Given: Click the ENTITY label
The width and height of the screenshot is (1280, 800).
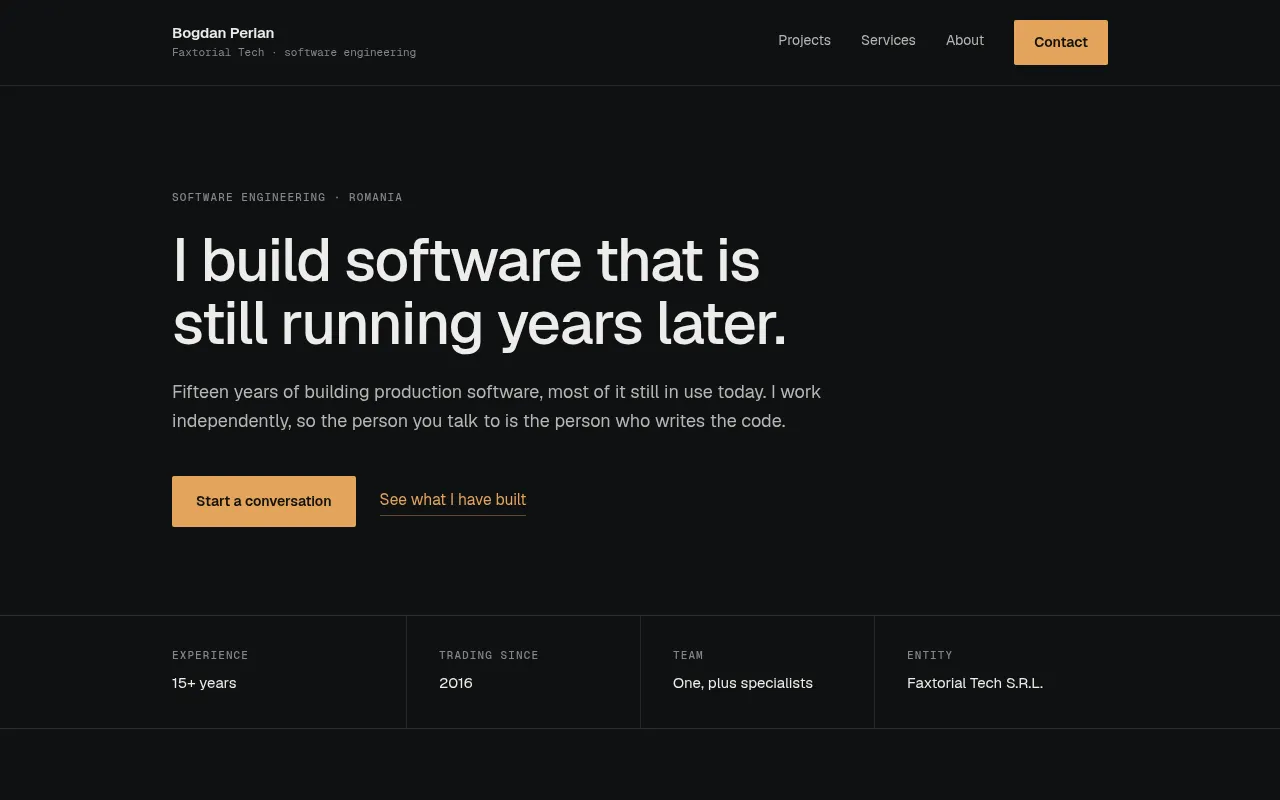Looking at the screenshot, I should pos(930,656).
